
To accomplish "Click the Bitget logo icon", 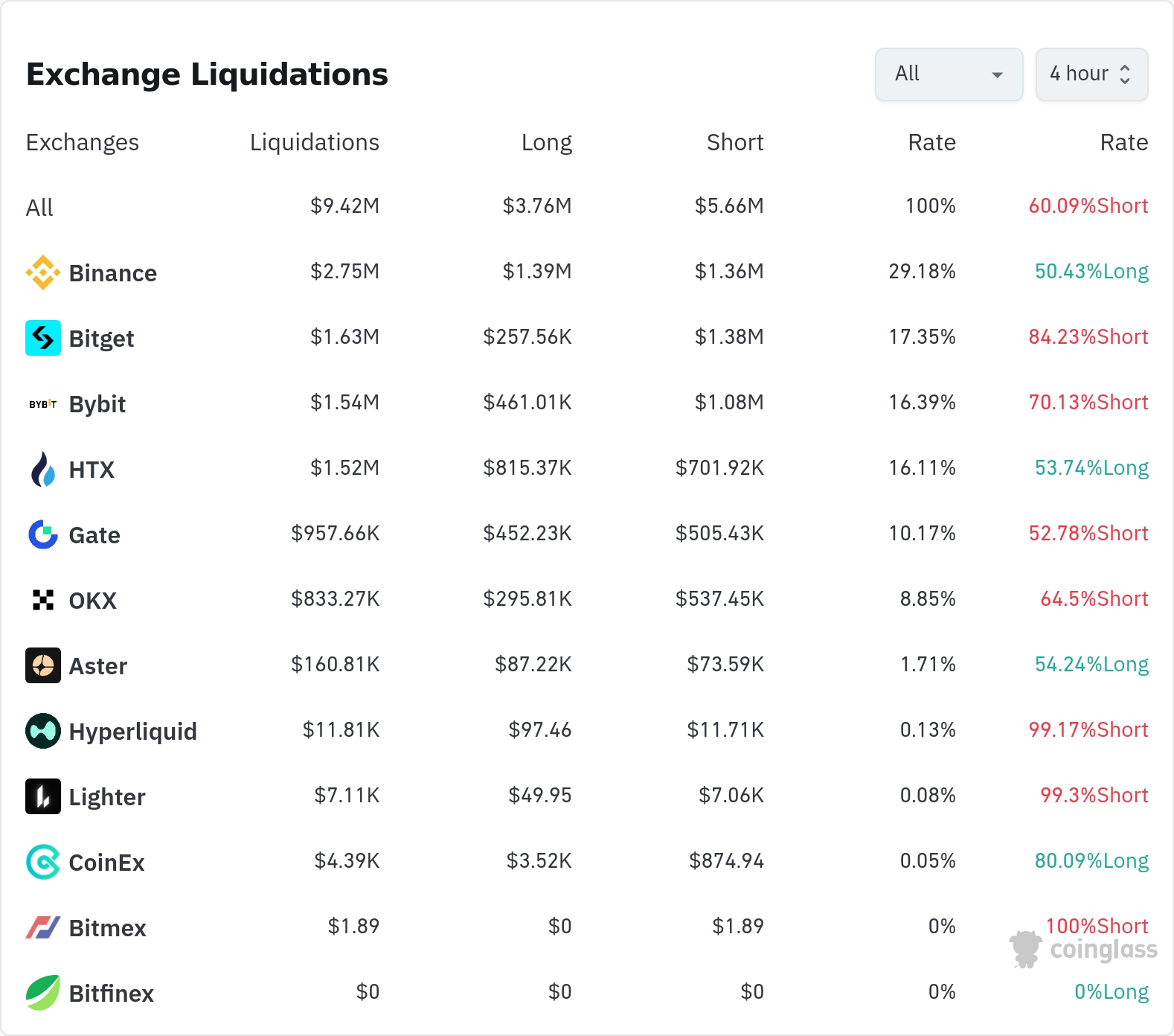I will [43, 338].
